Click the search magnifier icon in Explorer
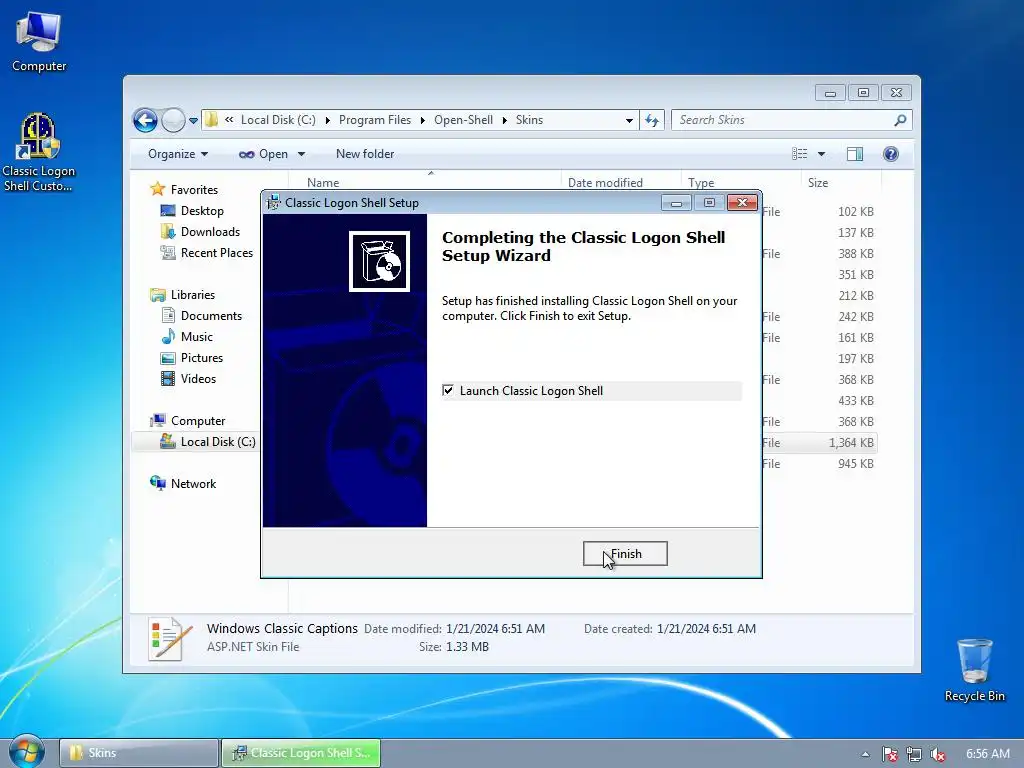 click(x=900, y=120)
